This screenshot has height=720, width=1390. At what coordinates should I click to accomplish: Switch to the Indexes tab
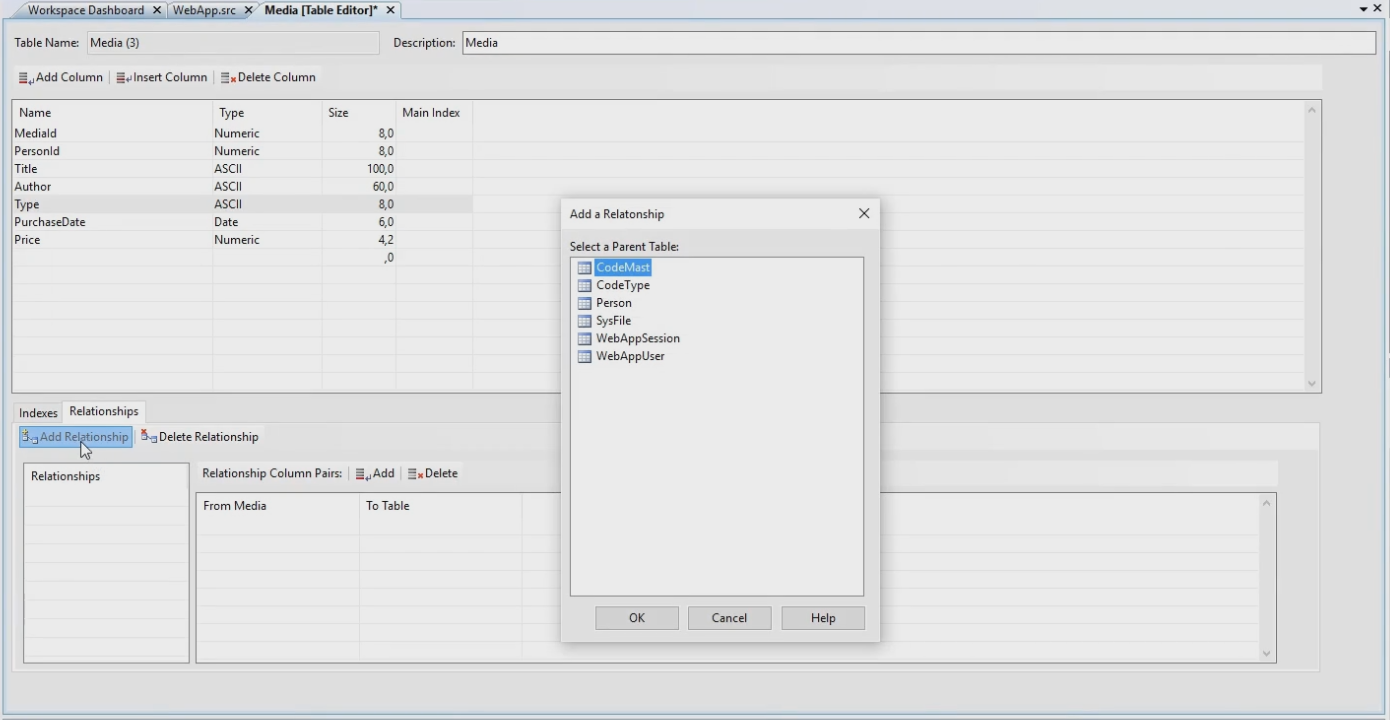pos(38,413)
